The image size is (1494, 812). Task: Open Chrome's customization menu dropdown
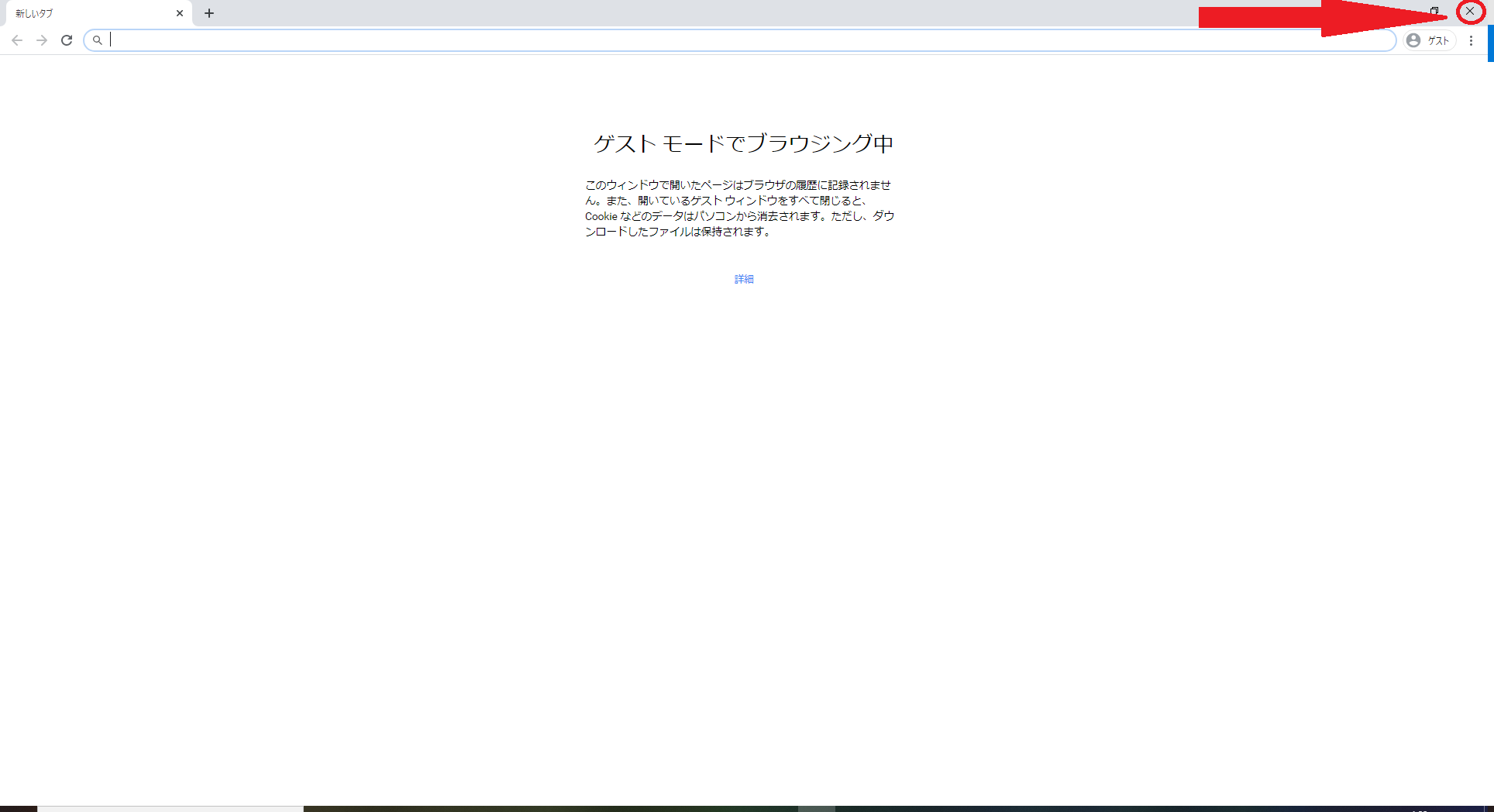1472,40
